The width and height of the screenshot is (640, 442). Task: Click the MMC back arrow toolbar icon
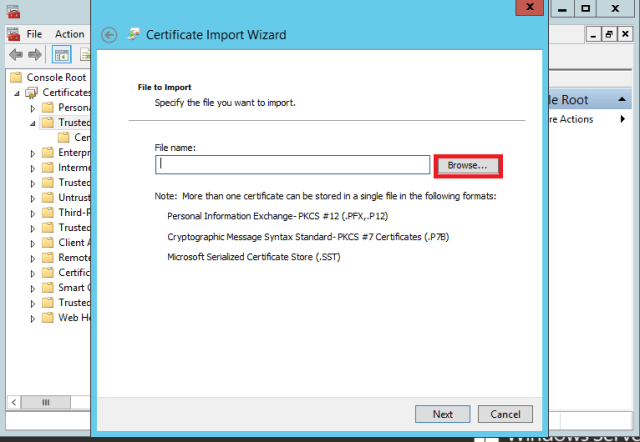click(15, 54)
